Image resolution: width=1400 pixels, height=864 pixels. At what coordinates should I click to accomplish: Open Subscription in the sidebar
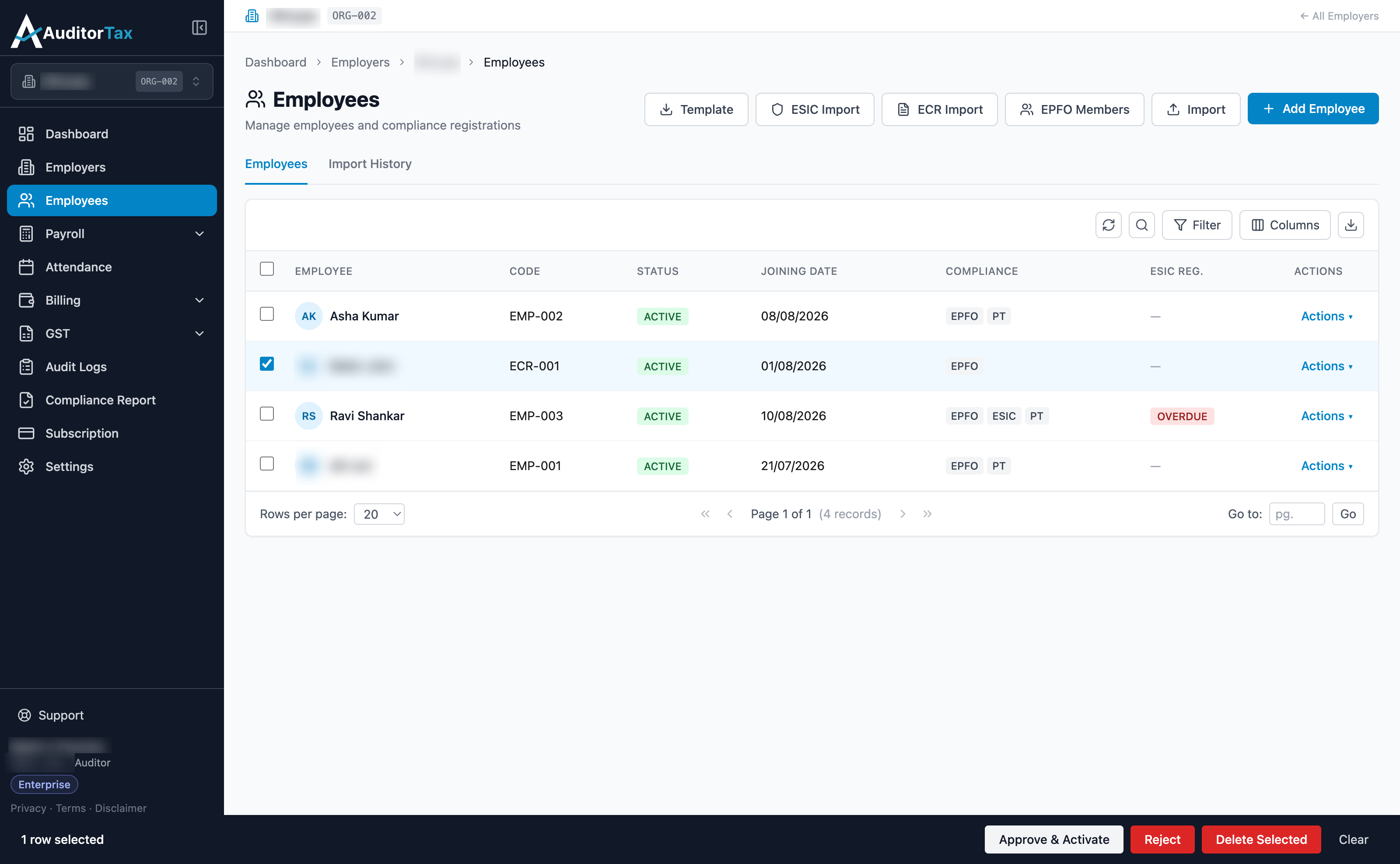point(112,433)
